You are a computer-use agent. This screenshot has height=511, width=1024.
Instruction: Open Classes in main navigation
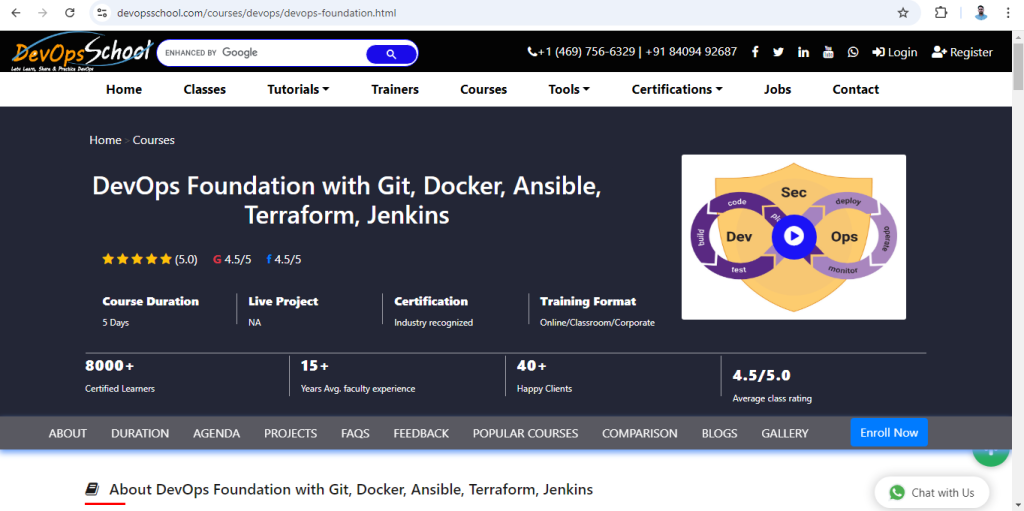(204, 90)
